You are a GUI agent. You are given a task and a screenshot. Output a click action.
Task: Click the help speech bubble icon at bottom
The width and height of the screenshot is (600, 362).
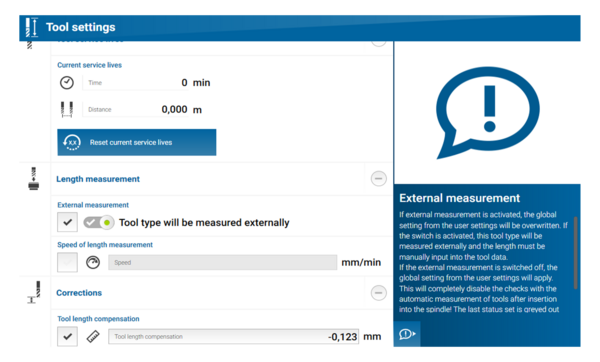(407, 334)
